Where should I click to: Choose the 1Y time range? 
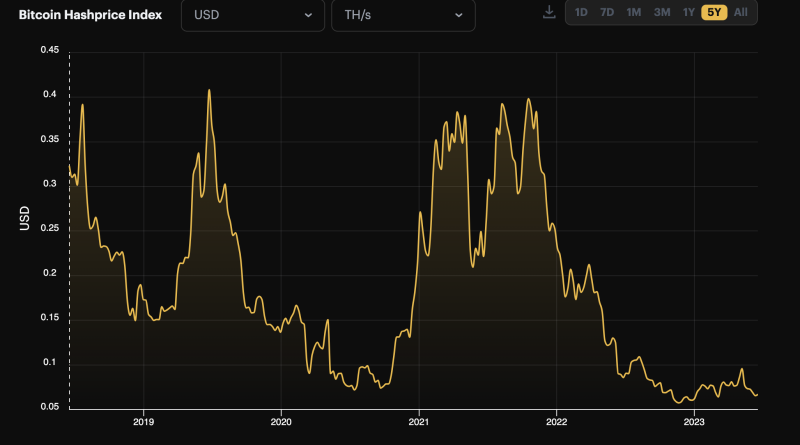pos(689,12)
